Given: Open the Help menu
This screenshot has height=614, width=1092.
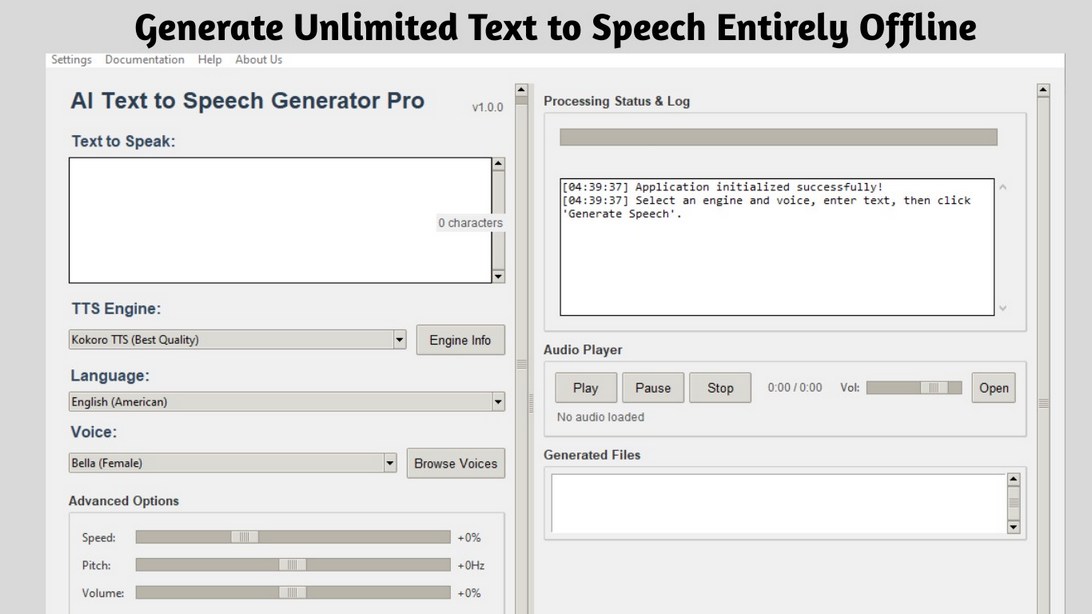Looking at the screenshot, I should pyautogui.click(x=209, y=60).
